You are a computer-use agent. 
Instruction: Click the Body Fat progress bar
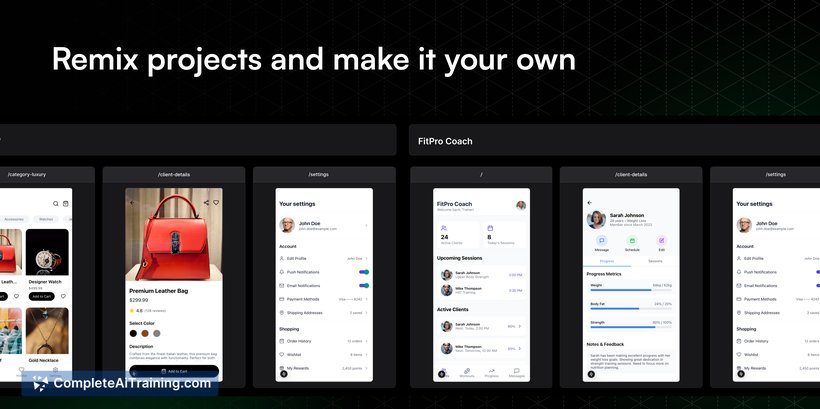tap(631, 309)
